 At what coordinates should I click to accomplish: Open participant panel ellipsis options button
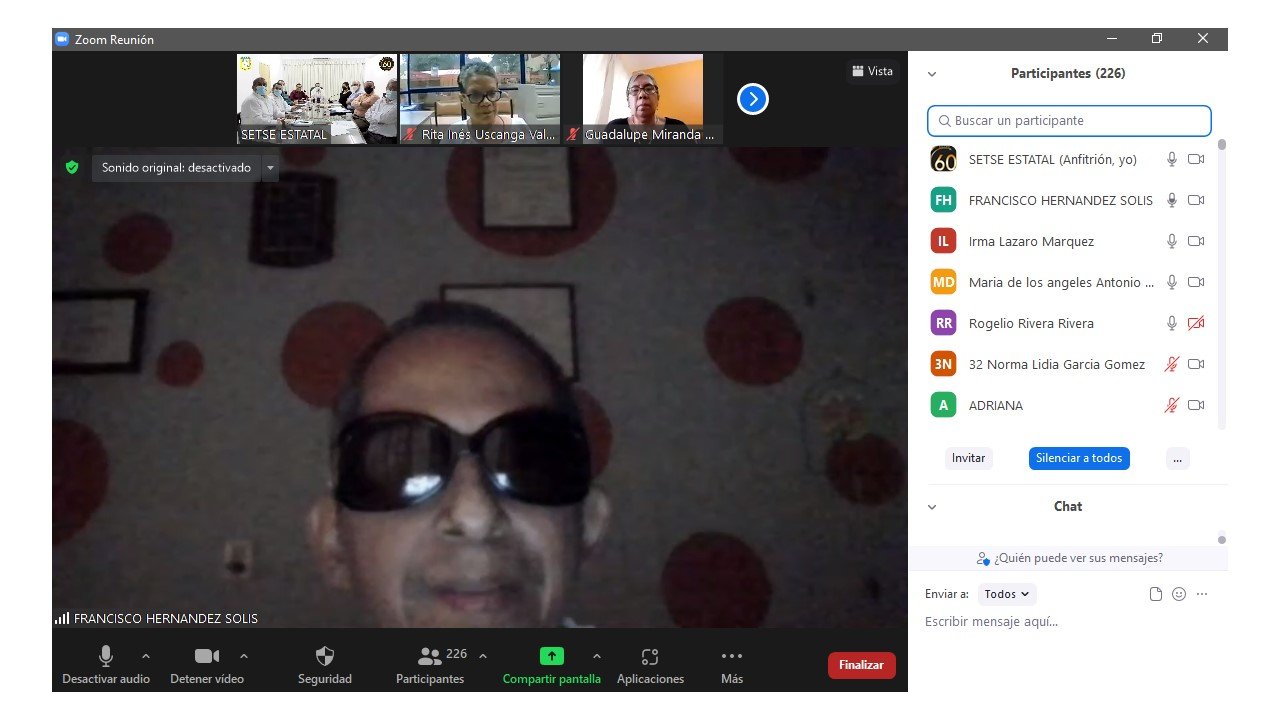(x=1177, y=458)
